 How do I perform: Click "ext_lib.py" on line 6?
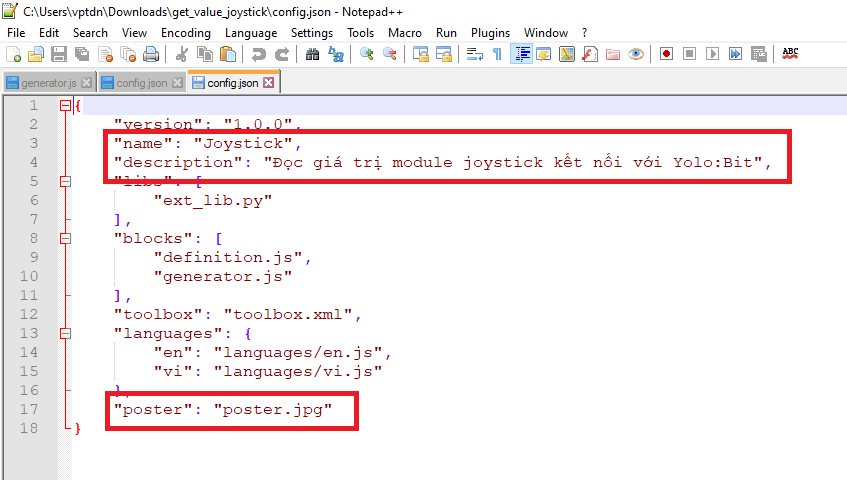213,201
